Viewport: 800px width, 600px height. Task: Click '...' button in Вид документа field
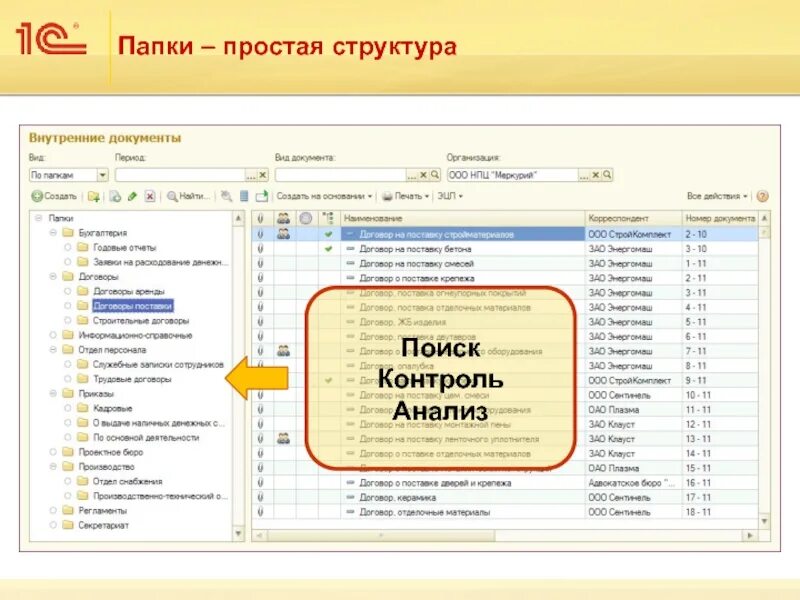412,175
